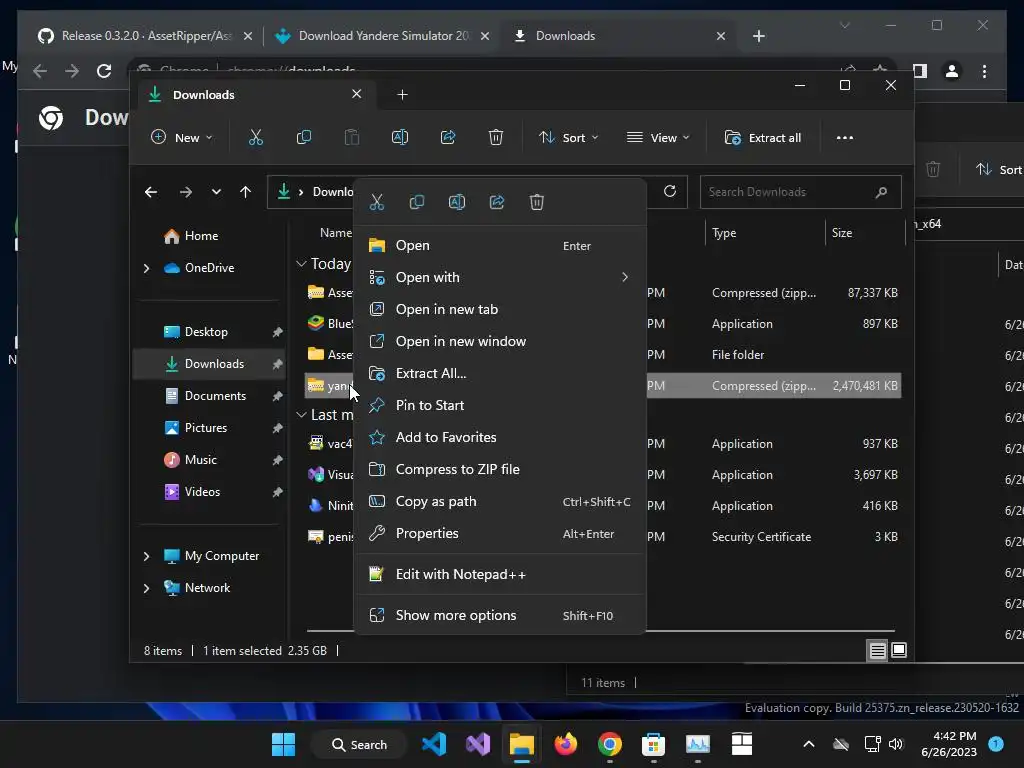This screenshot has width=1024, height=768.
Task: Click Copy icon atop context menu
Action: 417,202
